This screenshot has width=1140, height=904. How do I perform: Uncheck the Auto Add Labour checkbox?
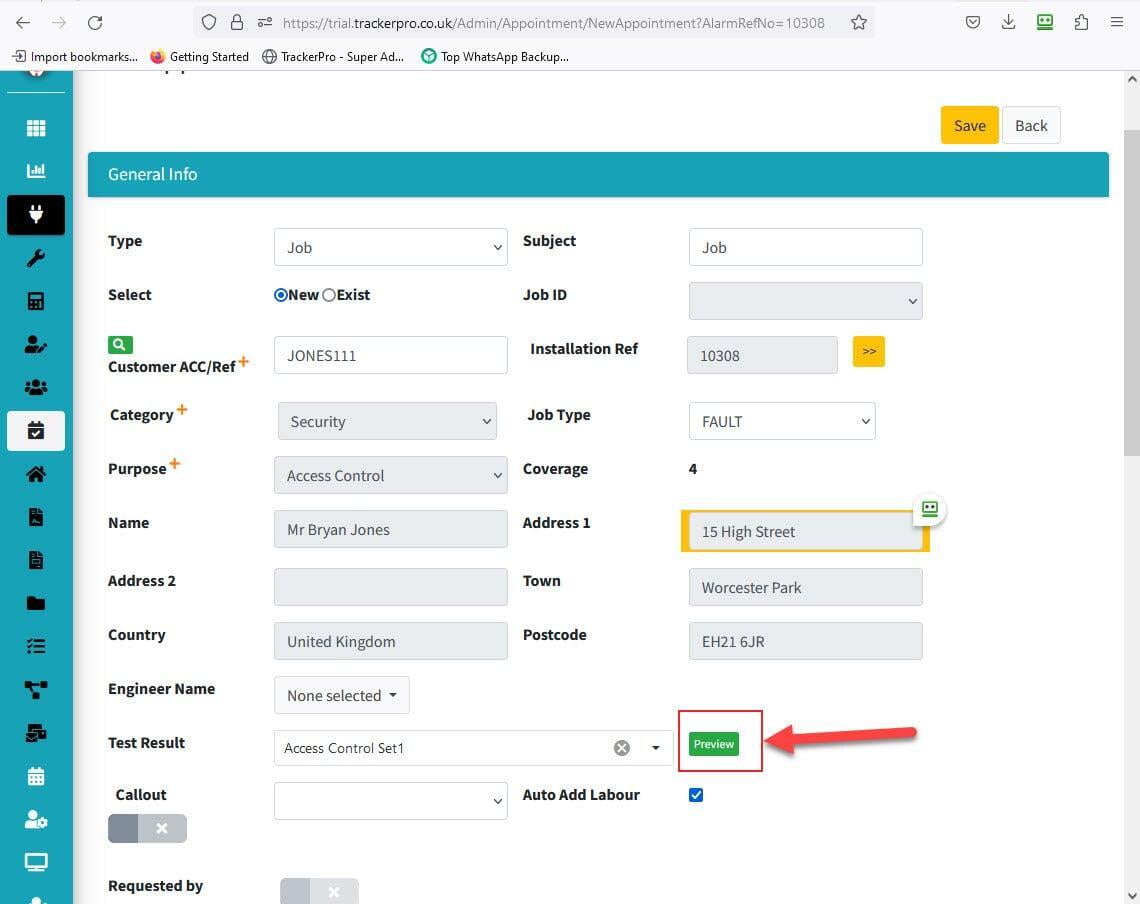(x=696, y=795)
